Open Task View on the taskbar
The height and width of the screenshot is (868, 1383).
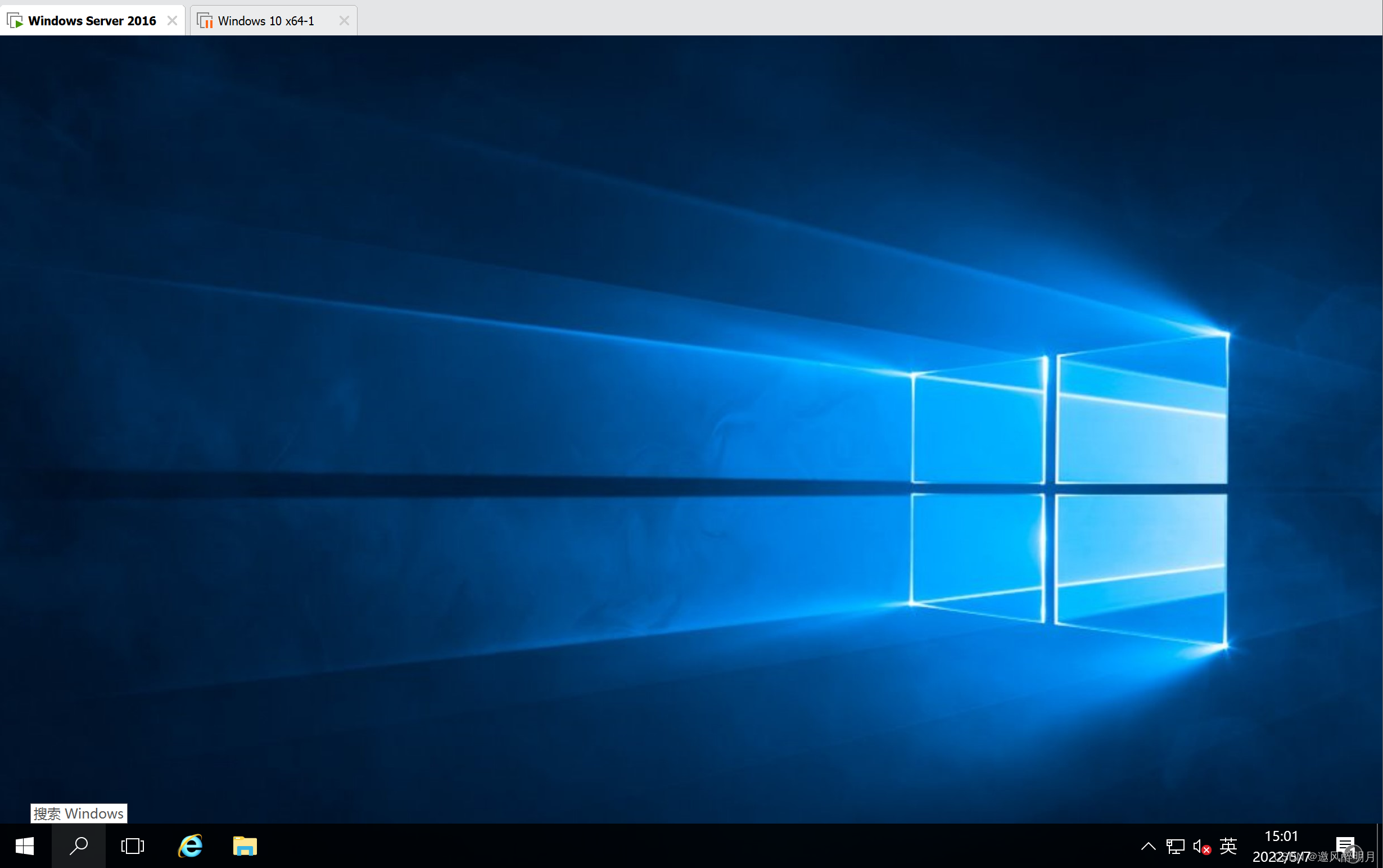pyautogui.click(x=133, y=846)
